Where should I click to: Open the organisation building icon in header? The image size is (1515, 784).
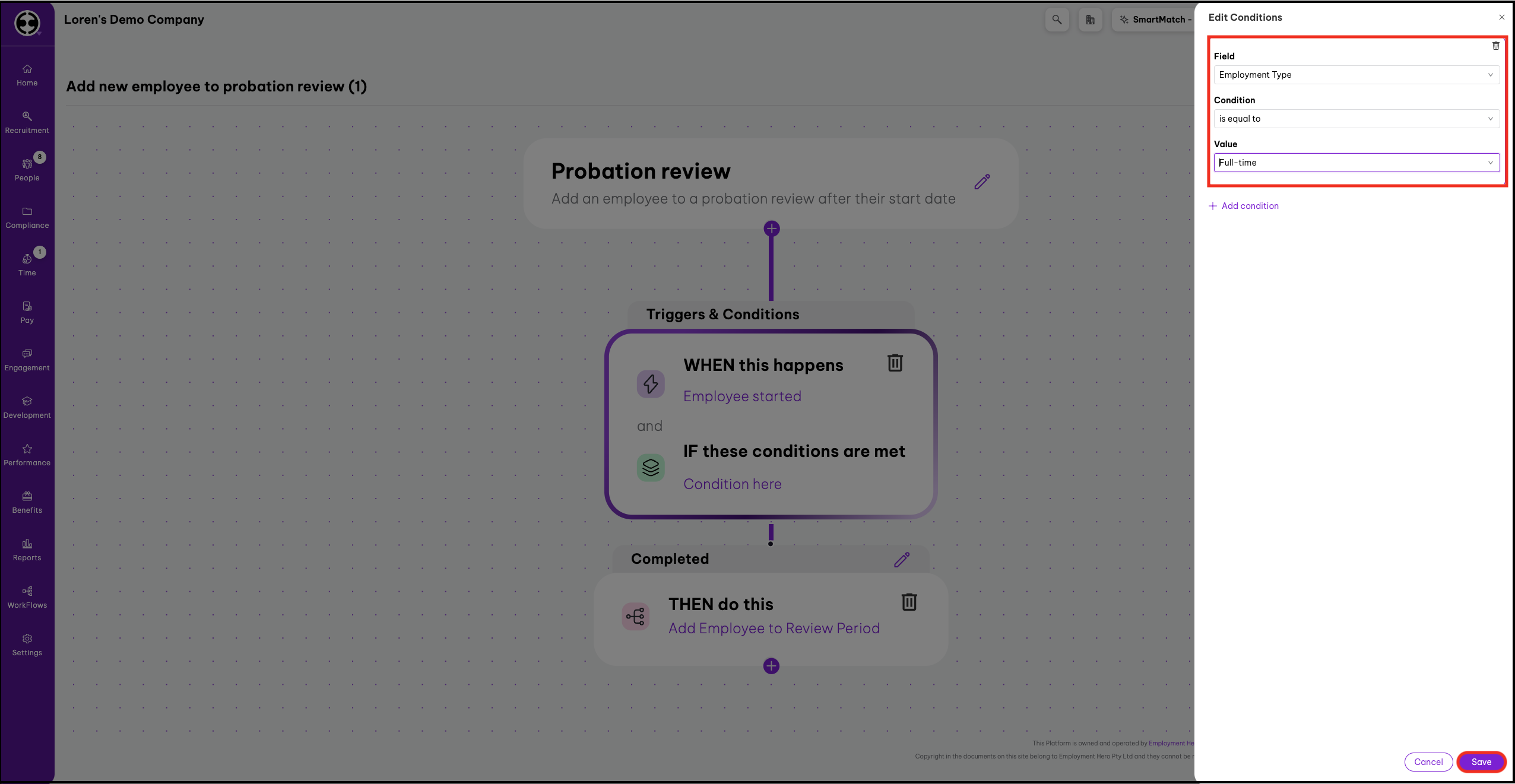[x=1090, y=20]
